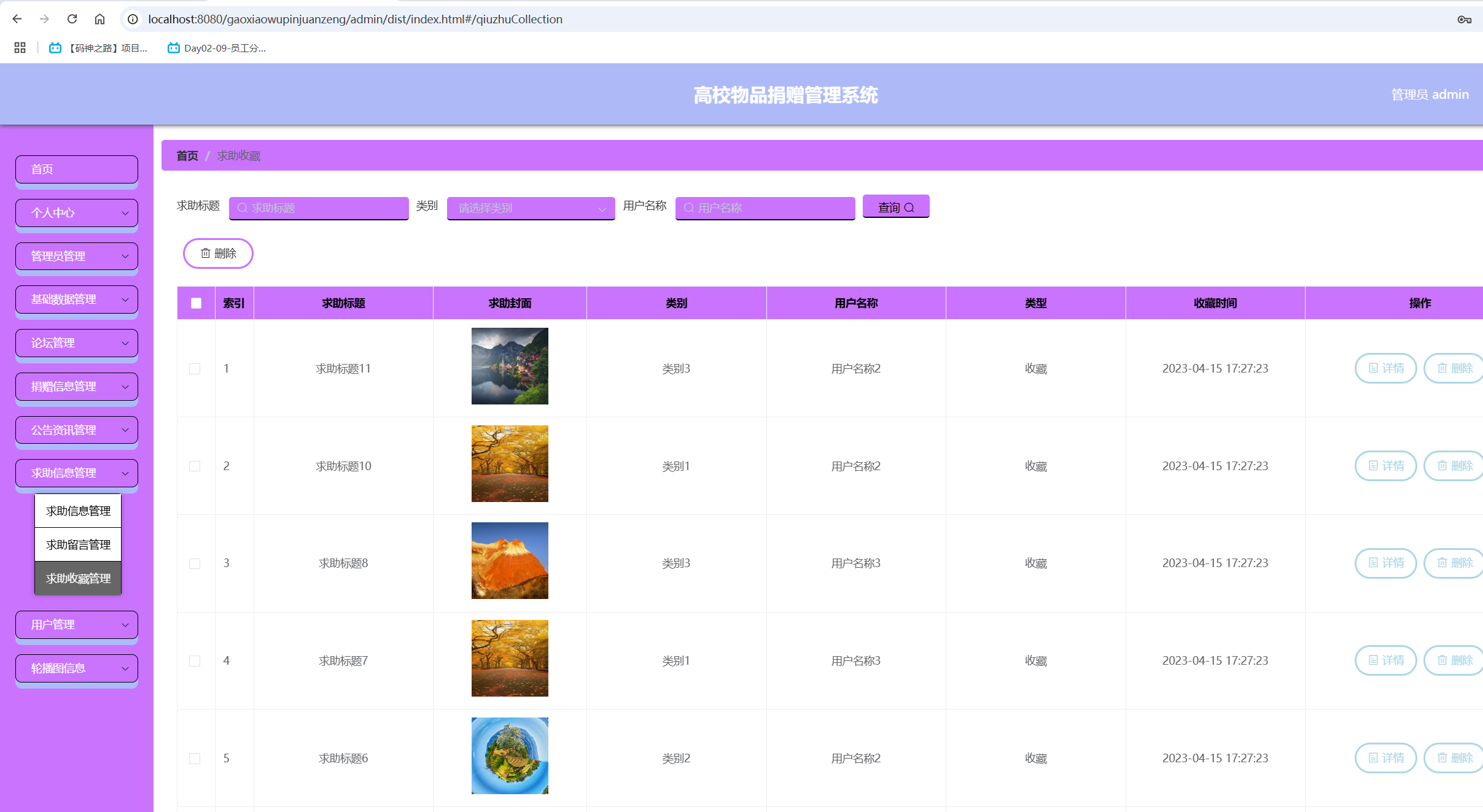Click the 用户名称 column header
Image resolution: width=1483 pixels, height=812 pixels.
point(855,303)
